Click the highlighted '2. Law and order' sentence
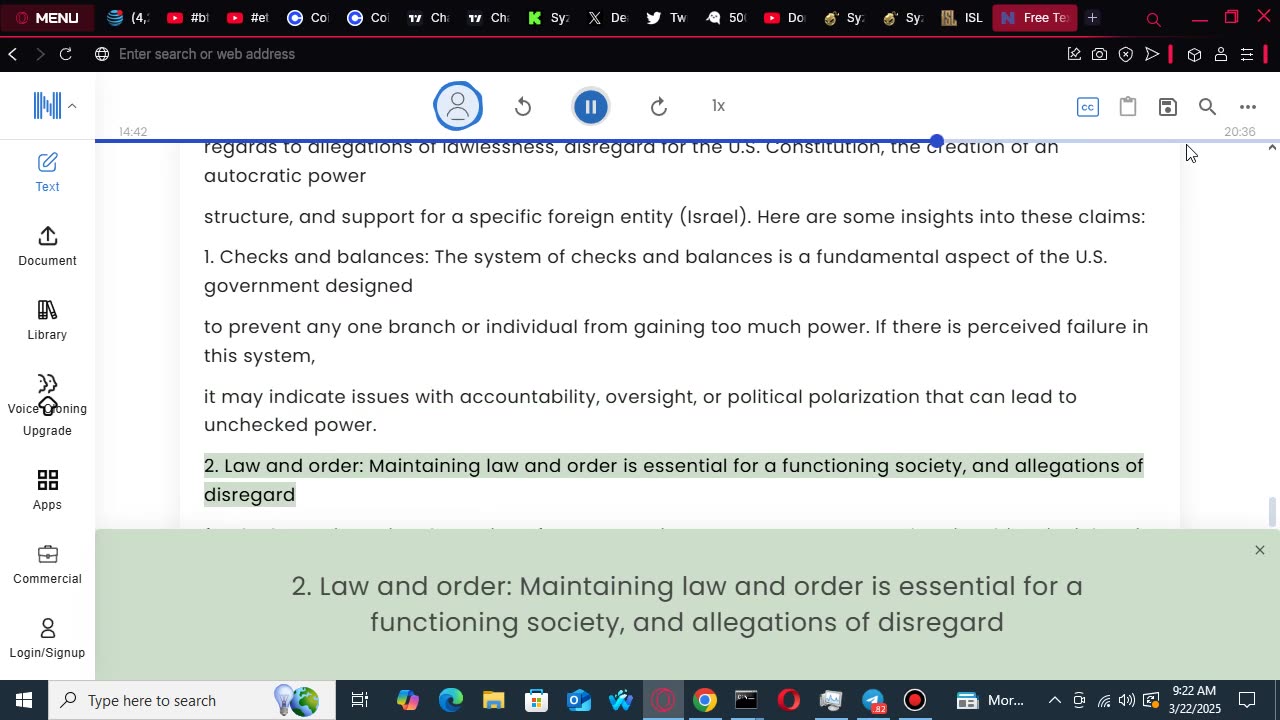 (673, 480)
